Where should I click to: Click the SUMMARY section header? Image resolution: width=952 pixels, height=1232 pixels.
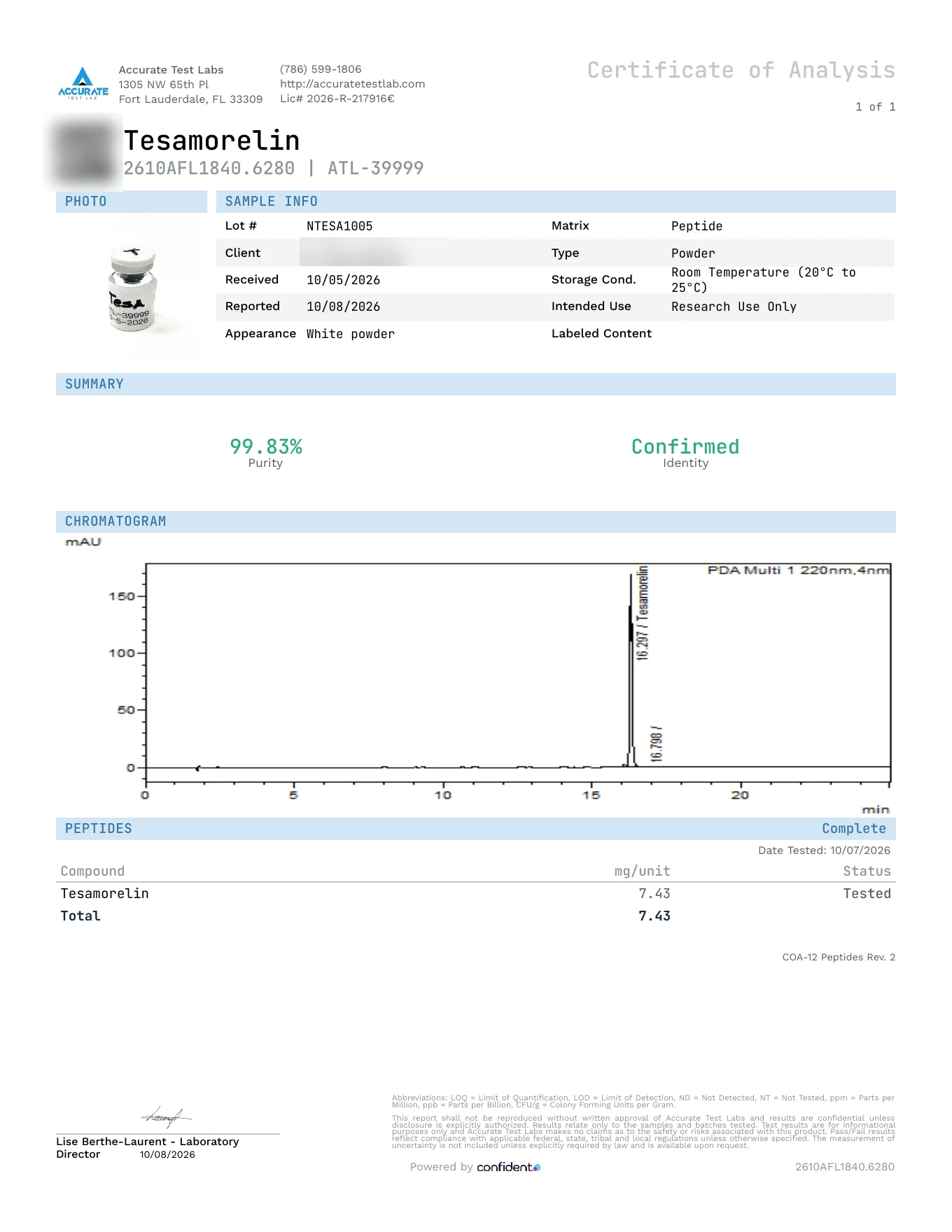click(x=476, y=384)
